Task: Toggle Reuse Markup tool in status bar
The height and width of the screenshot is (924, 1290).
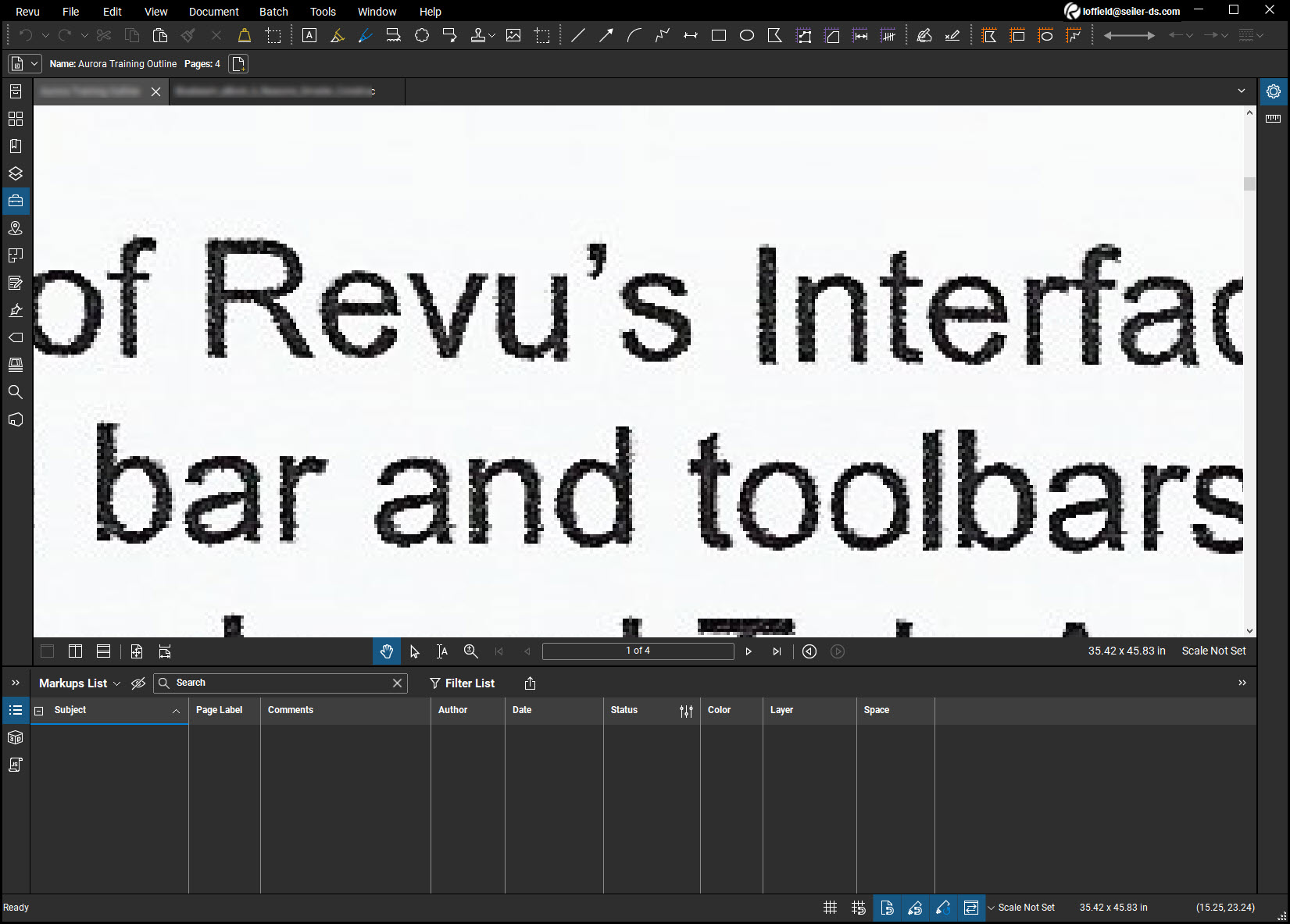Action: (x=943, y=908)
